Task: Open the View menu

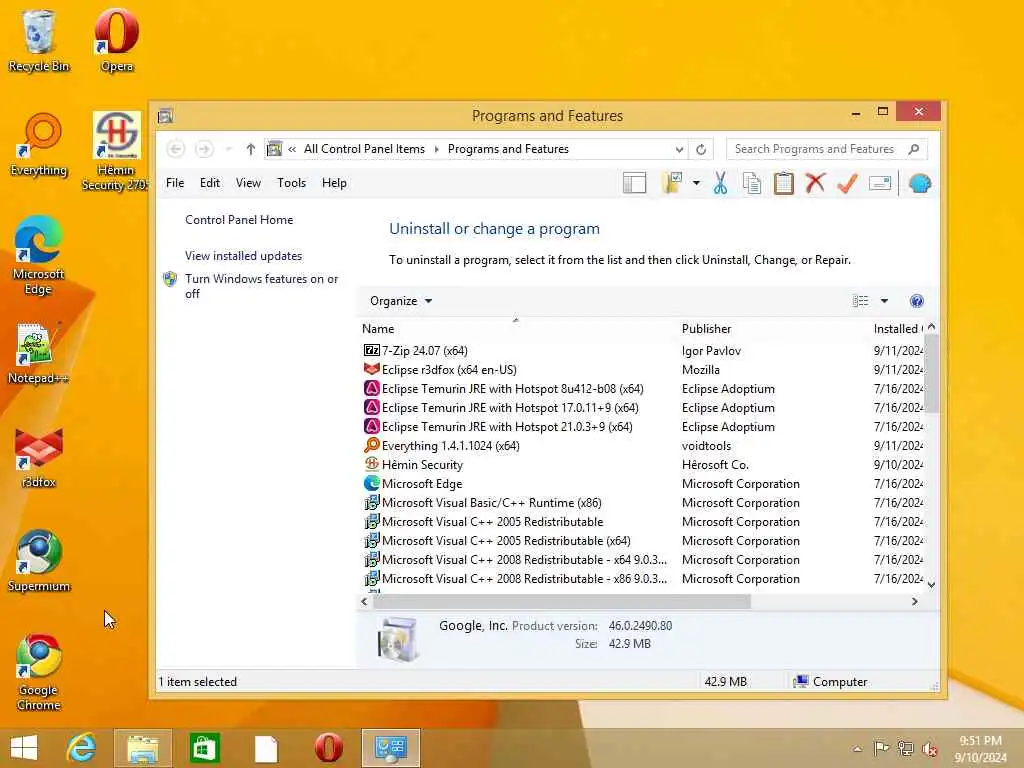Action: coord(248,183)
